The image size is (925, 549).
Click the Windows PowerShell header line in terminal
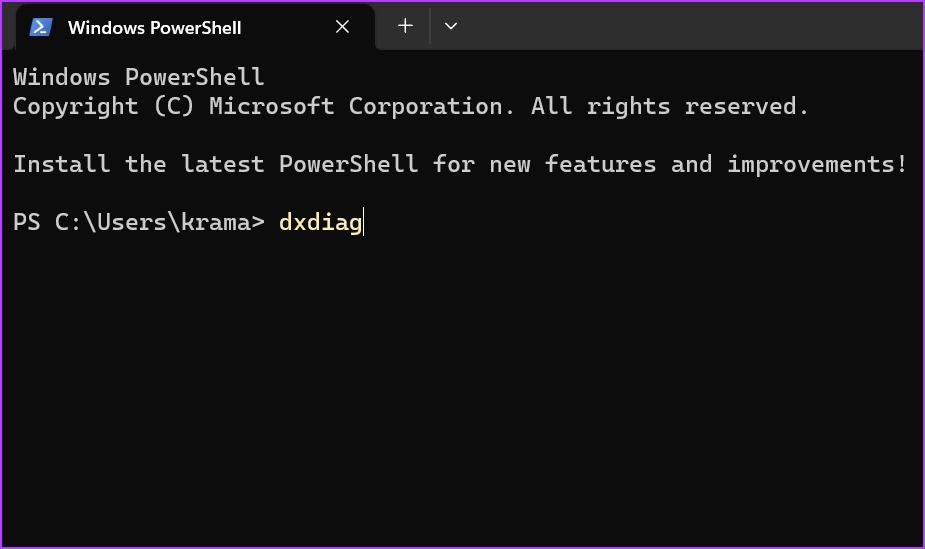pos(139,77)
